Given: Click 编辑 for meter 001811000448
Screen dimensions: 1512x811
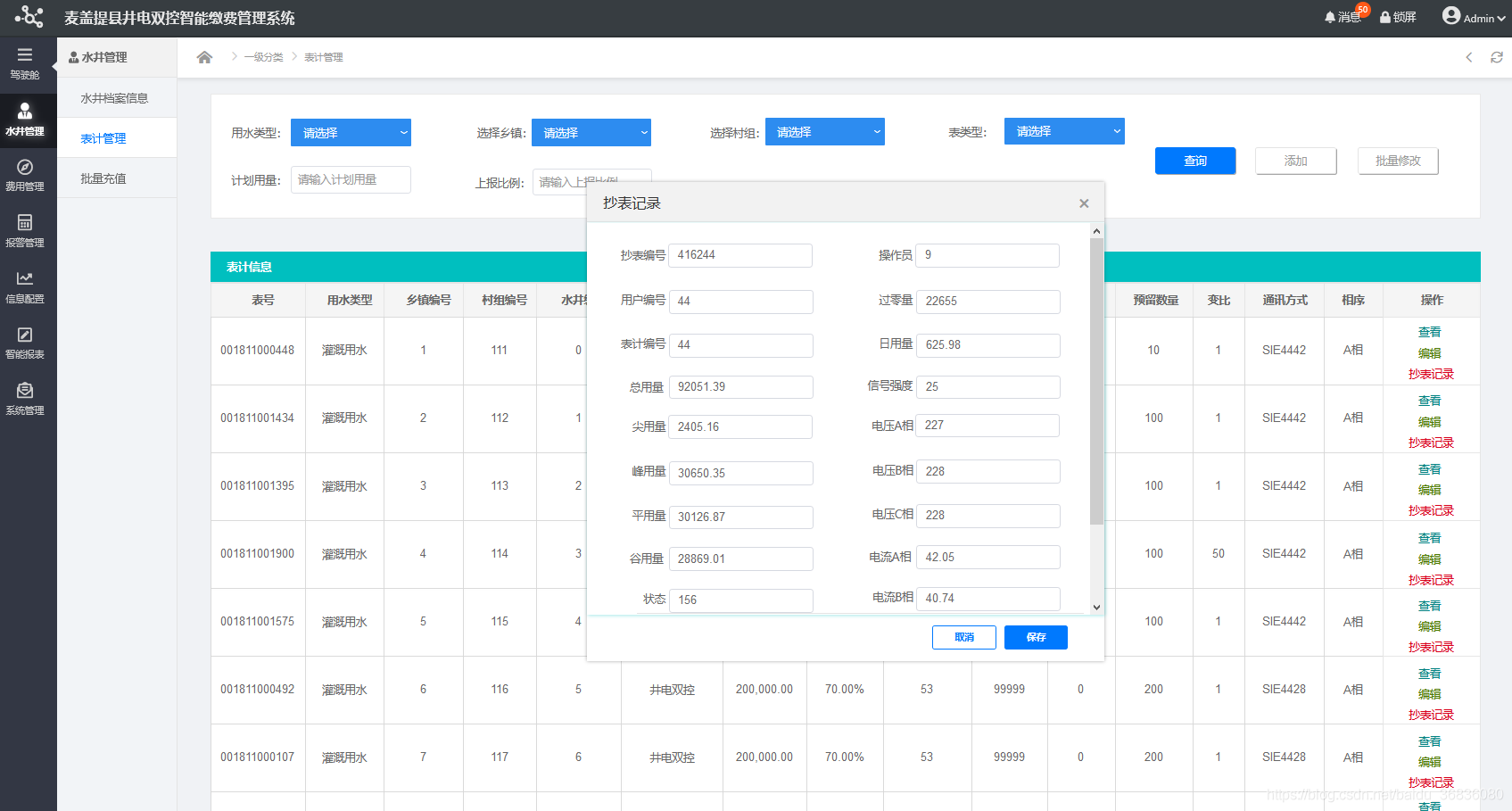Looking at the screenshot, I should [x=1430, y=353].
